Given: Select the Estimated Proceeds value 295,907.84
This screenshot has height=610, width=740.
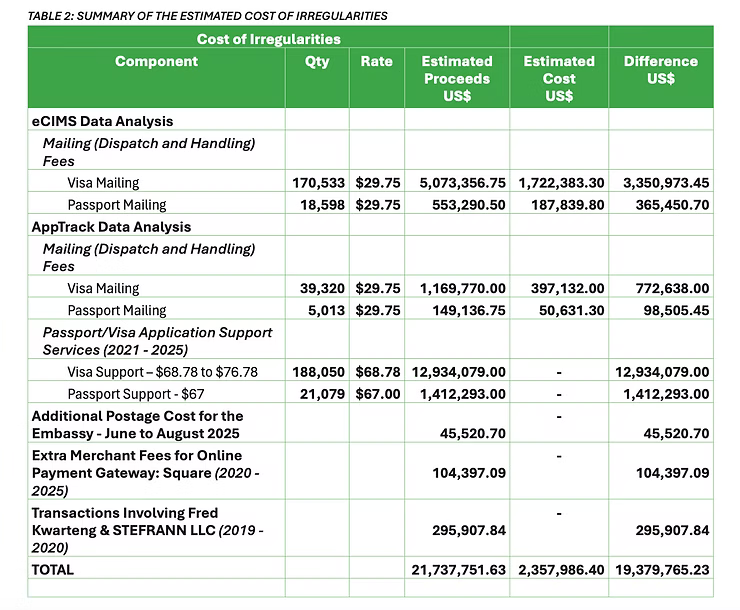Looking at the screenshot, I should pos(469,531).
